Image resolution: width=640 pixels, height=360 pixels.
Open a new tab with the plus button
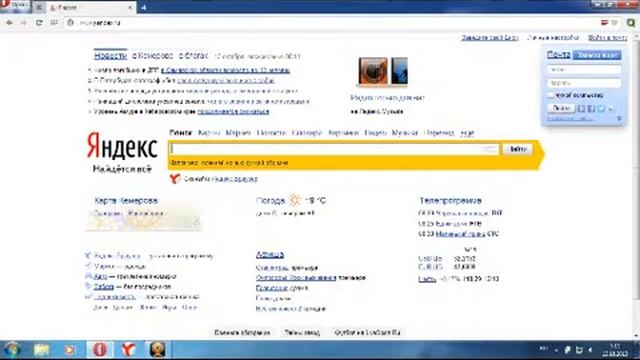144,7
